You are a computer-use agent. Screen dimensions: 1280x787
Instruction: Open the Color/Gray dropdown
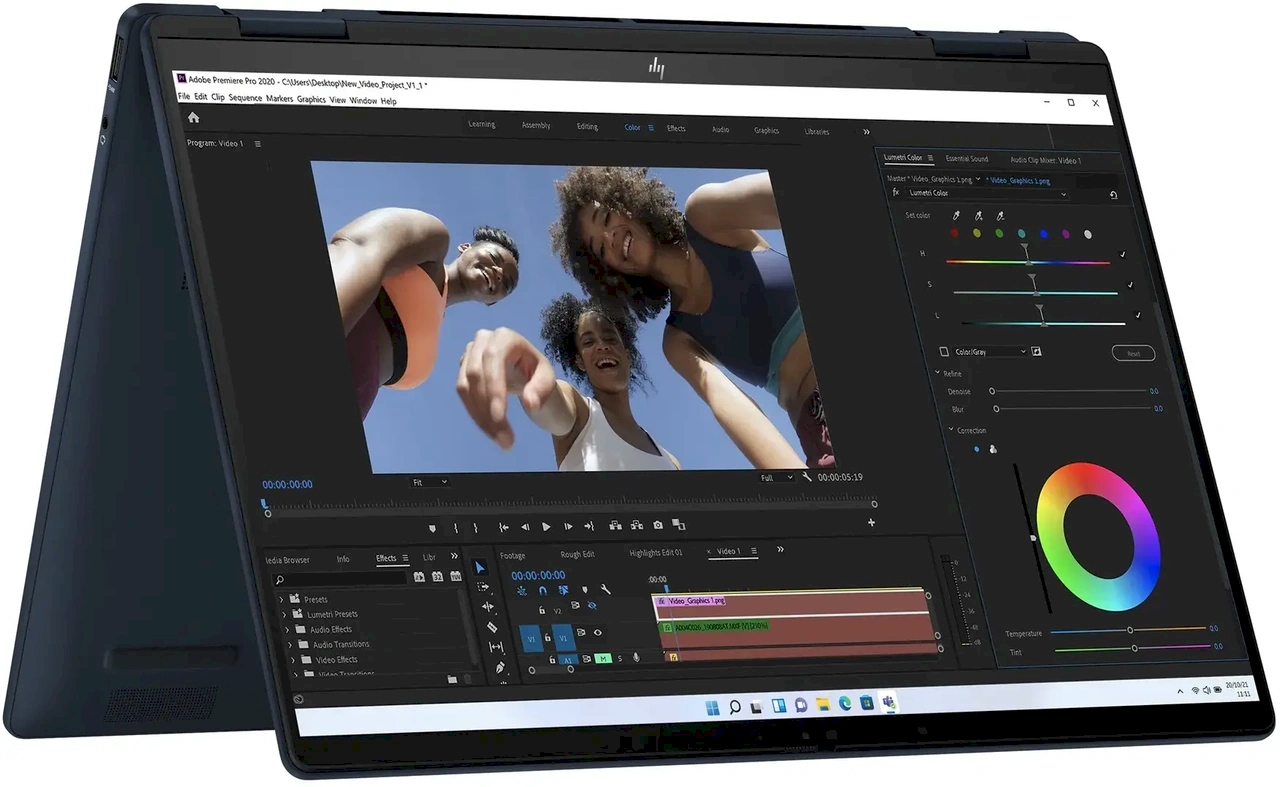click(x=990, y=352)
